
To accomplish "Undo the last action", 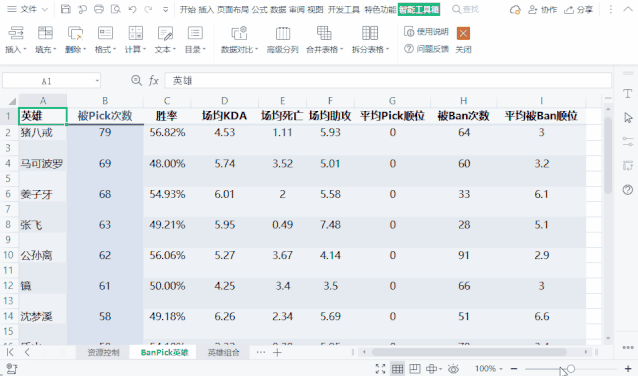I will point(133,9).
